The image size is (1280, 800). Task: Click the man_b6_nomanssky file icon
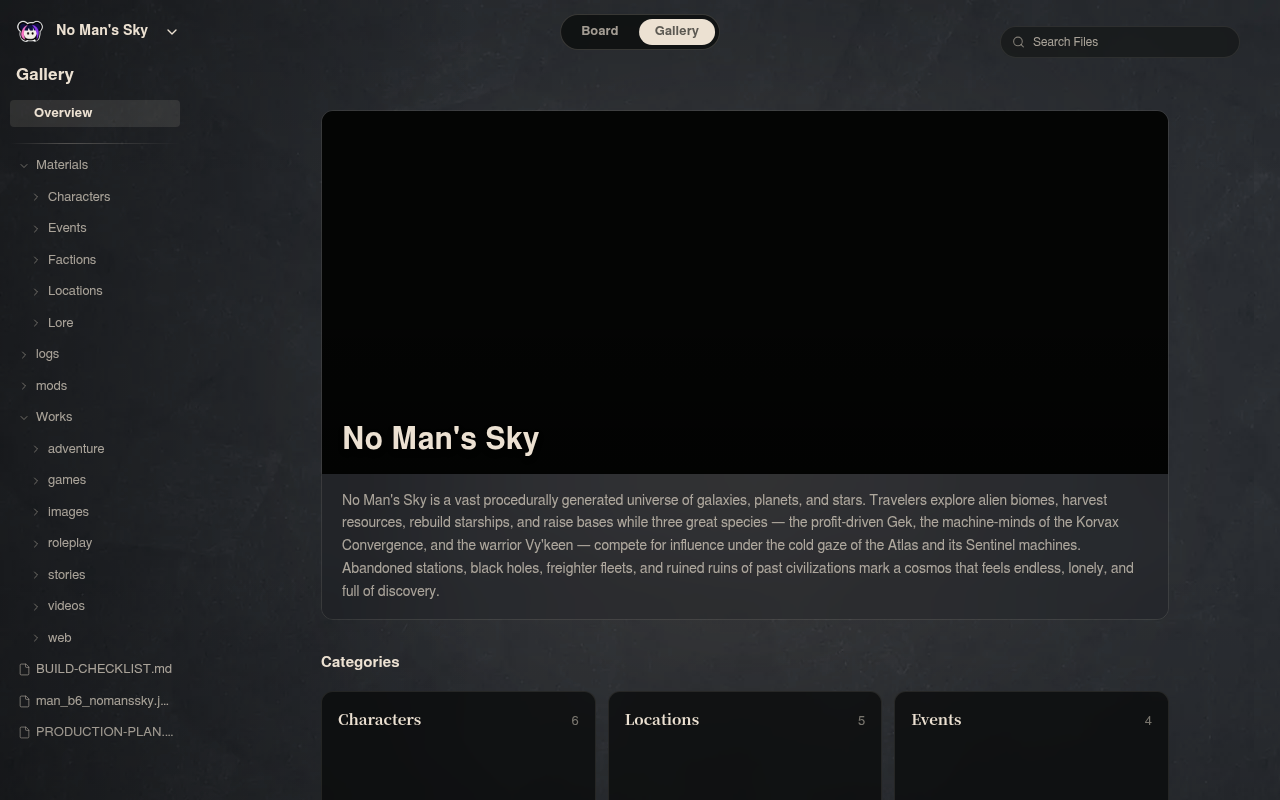[x=25, y=701]
